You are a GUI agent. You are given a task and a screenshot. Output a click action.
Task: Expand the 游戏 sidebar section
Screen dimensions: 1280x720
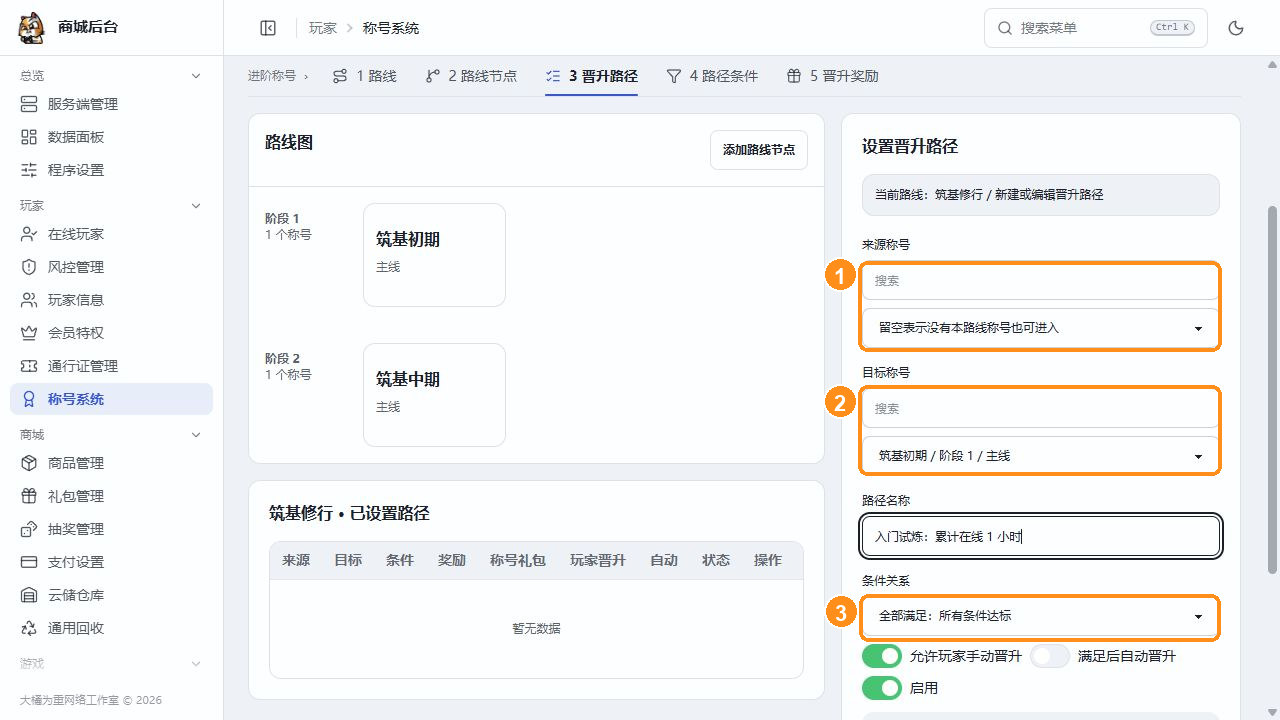(x=196, y=664)
